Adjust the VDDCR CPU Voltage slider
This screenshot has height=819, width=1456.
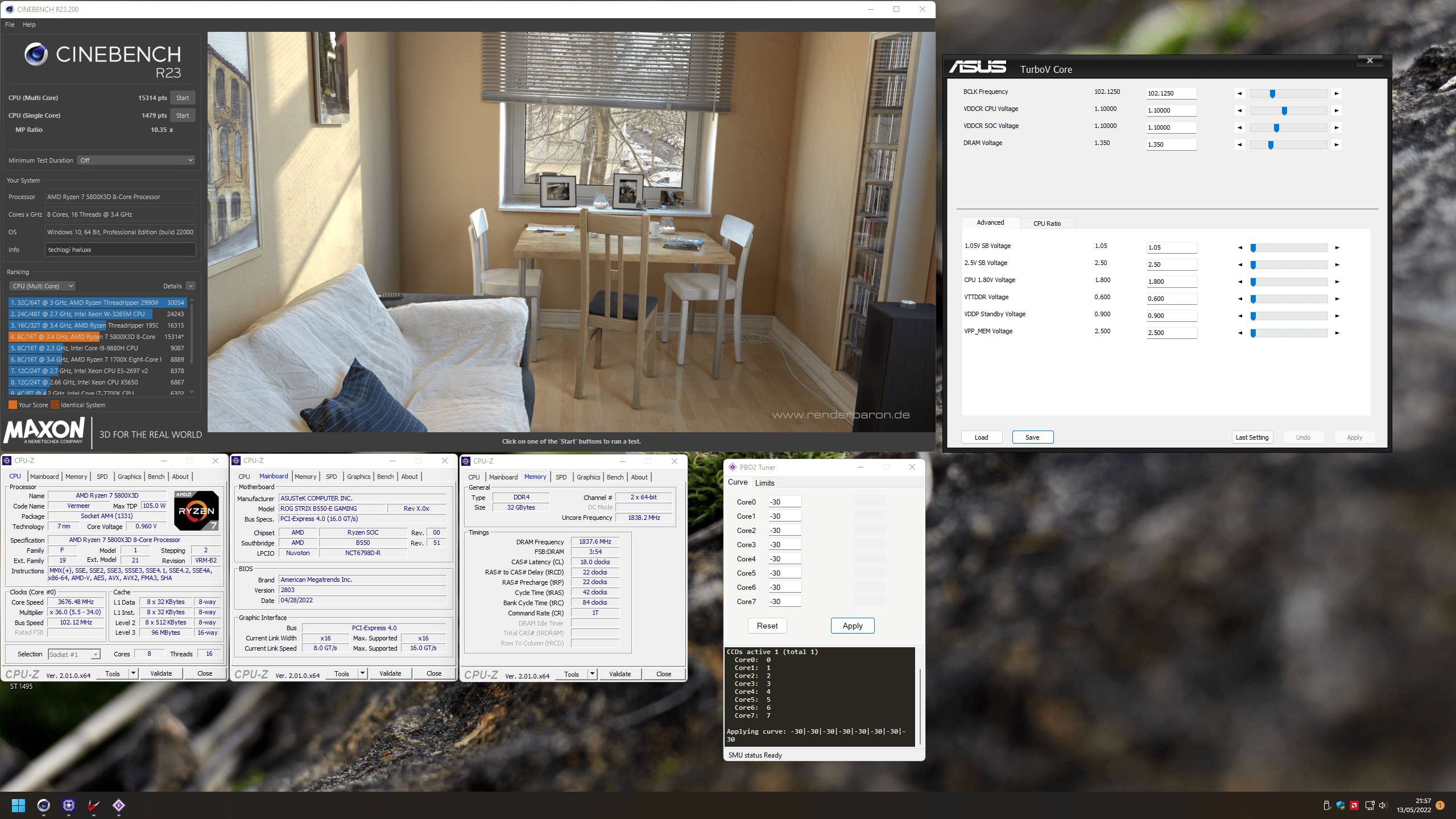1284,111
